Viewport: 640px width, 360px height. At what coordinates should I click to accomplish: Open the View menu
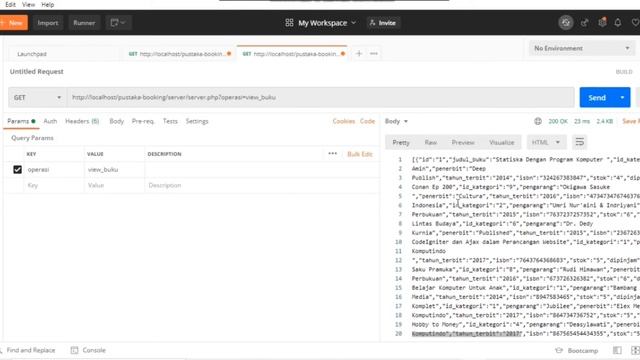click(x=28, y=4)
